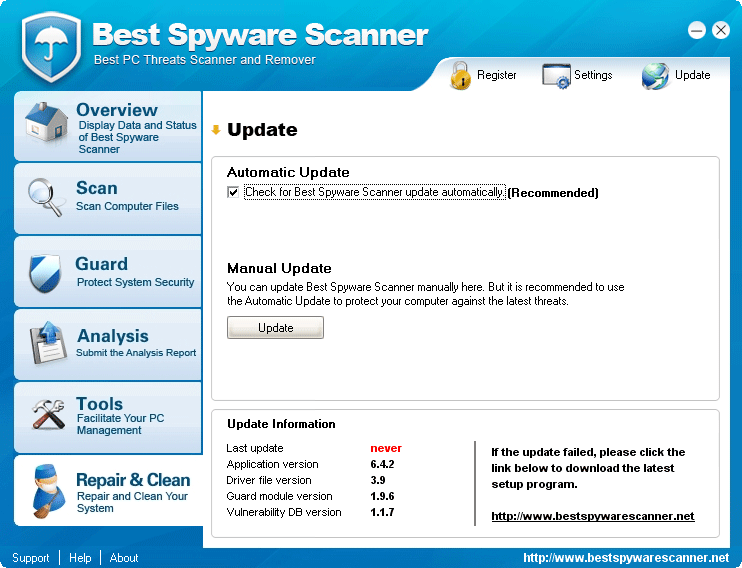Viewport: 742px width, 568px height.
Task: Click the 'Protect System Security' description
Action: (135, 283)
